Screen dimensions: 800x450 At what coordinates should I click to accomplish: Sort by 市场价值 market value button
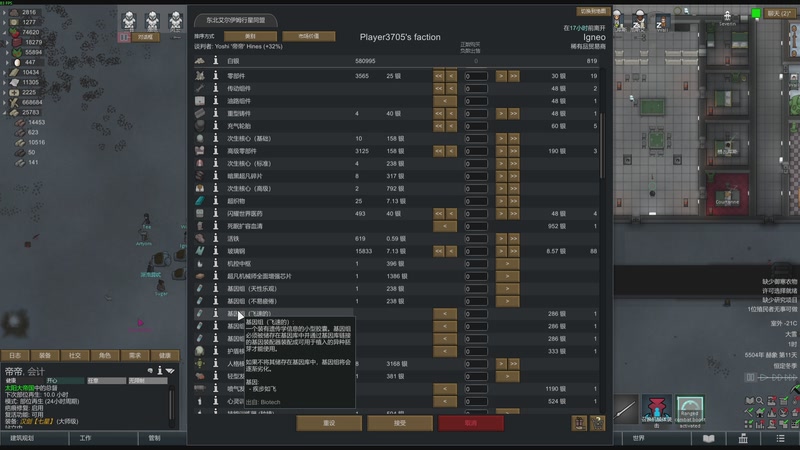click(x=309, y=36)
